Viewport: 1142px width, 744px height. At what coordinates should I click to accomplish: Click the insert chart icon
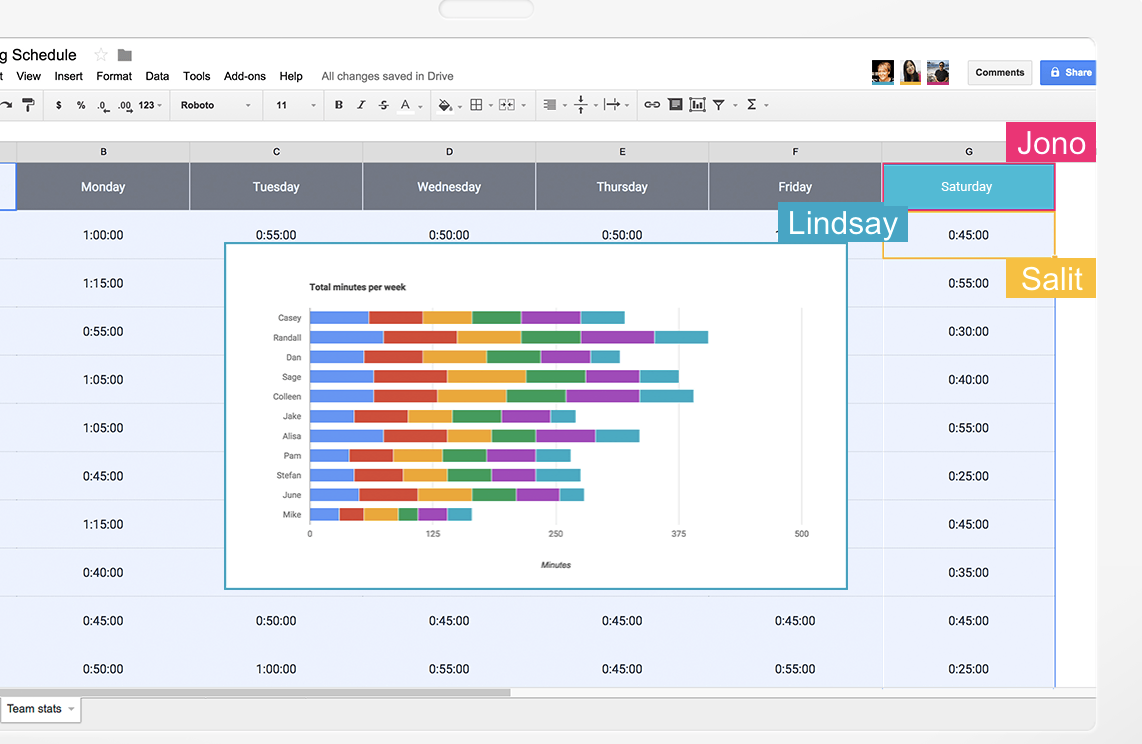[697, 105]
